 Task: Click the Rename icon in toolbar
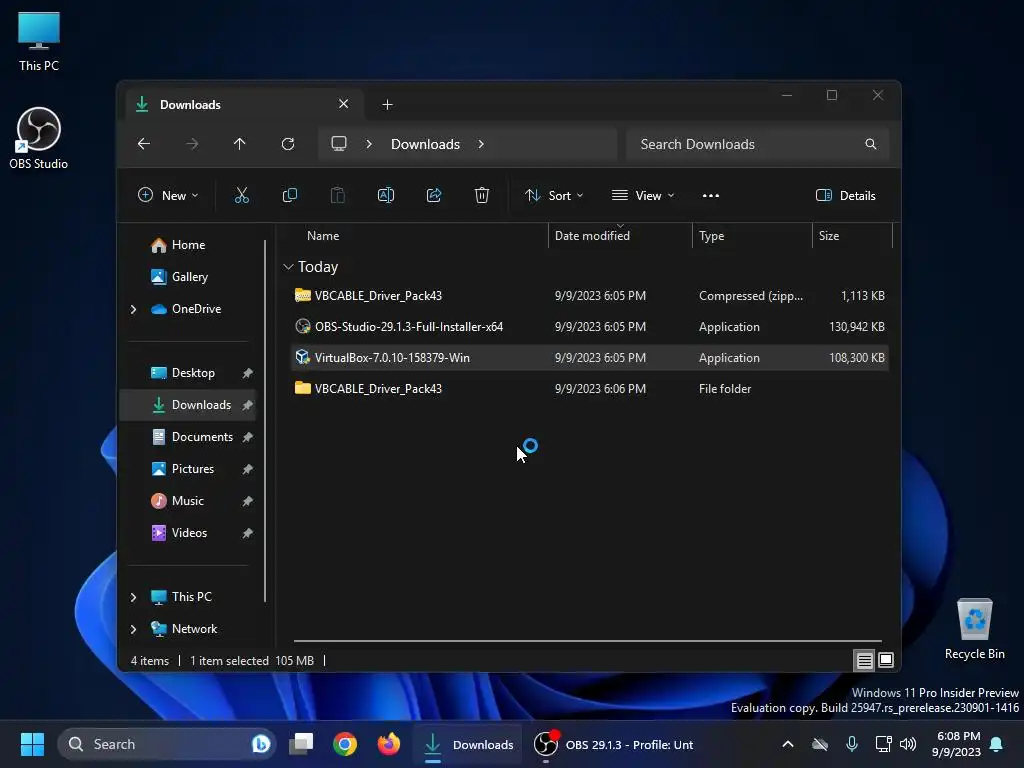click(x=386, y=195)
